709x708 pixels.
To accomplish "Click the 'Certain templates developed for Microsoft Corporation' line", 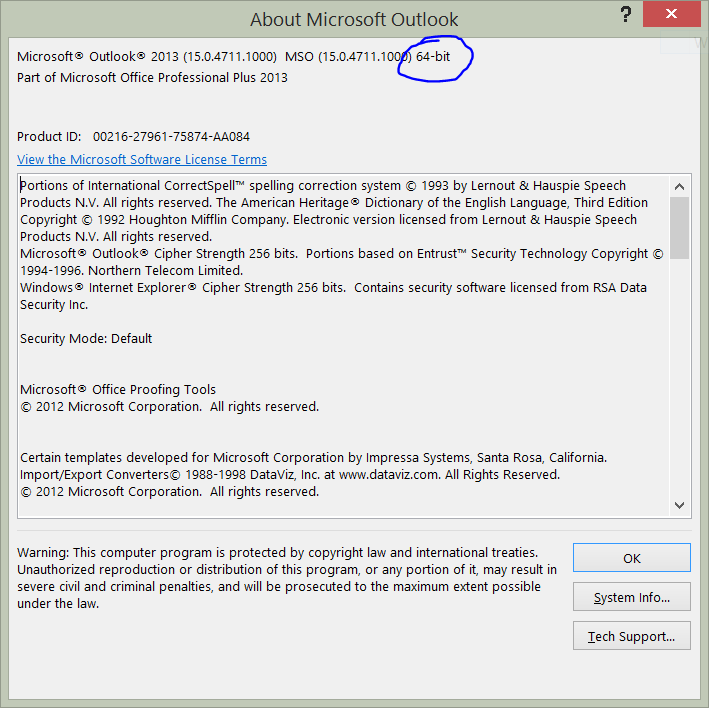I will [x=313, y=458].
